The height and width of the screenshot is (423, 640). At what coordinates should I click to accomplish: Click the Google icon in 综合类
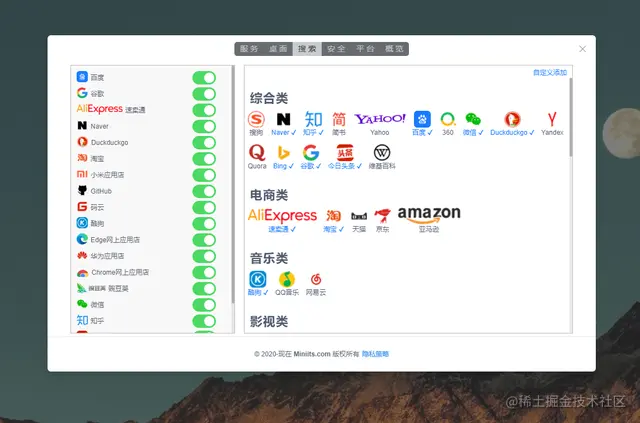[x=311, y=153]
